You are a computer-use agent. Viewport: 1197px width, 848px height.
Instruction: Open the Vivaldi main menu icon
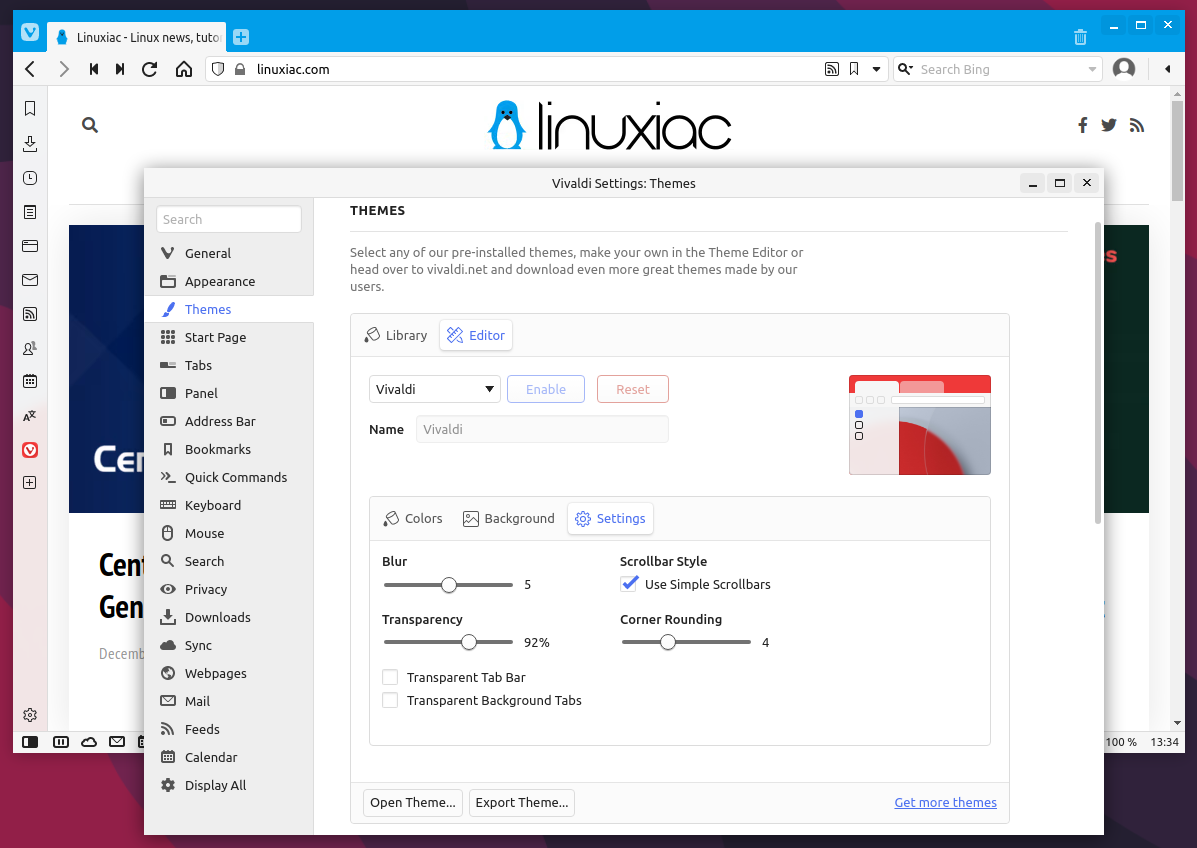pos(30,32)
